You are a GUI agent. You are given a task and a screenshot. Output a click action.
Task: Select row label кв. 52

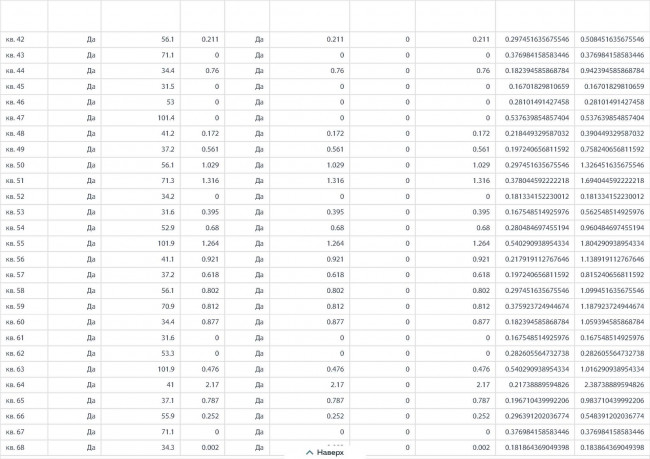click(x=15, y=197)
